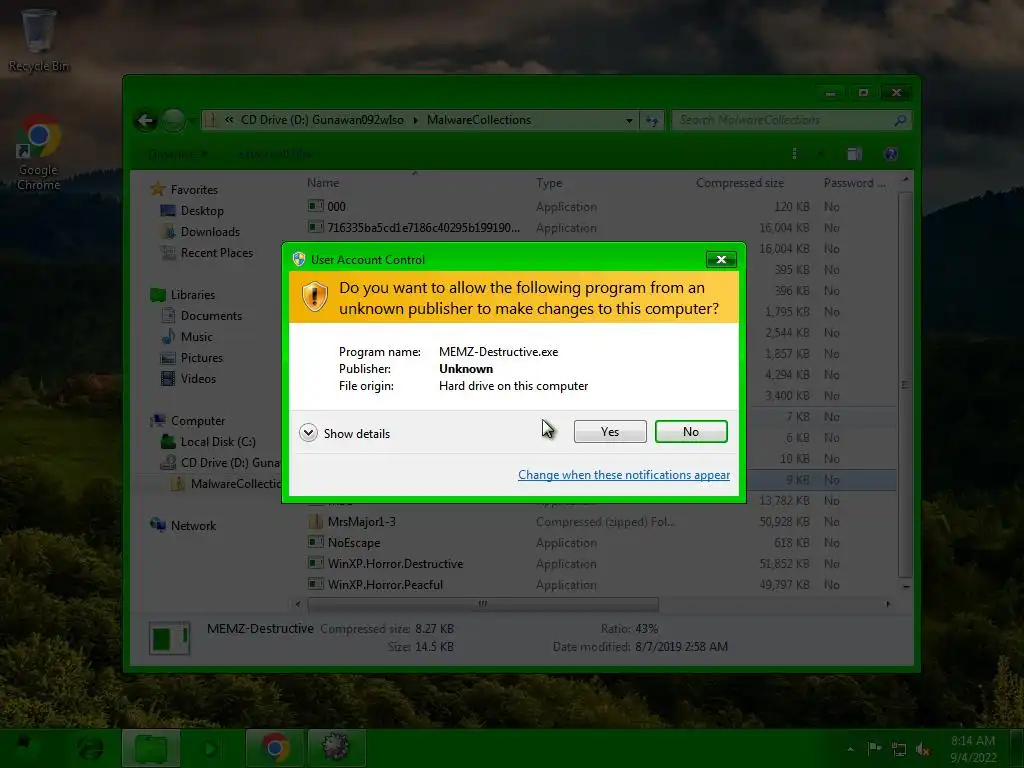The height and width of the screenshot is (768, 1024).
Task: Toggle the preview pane icon
Action: tap(854, 154)
